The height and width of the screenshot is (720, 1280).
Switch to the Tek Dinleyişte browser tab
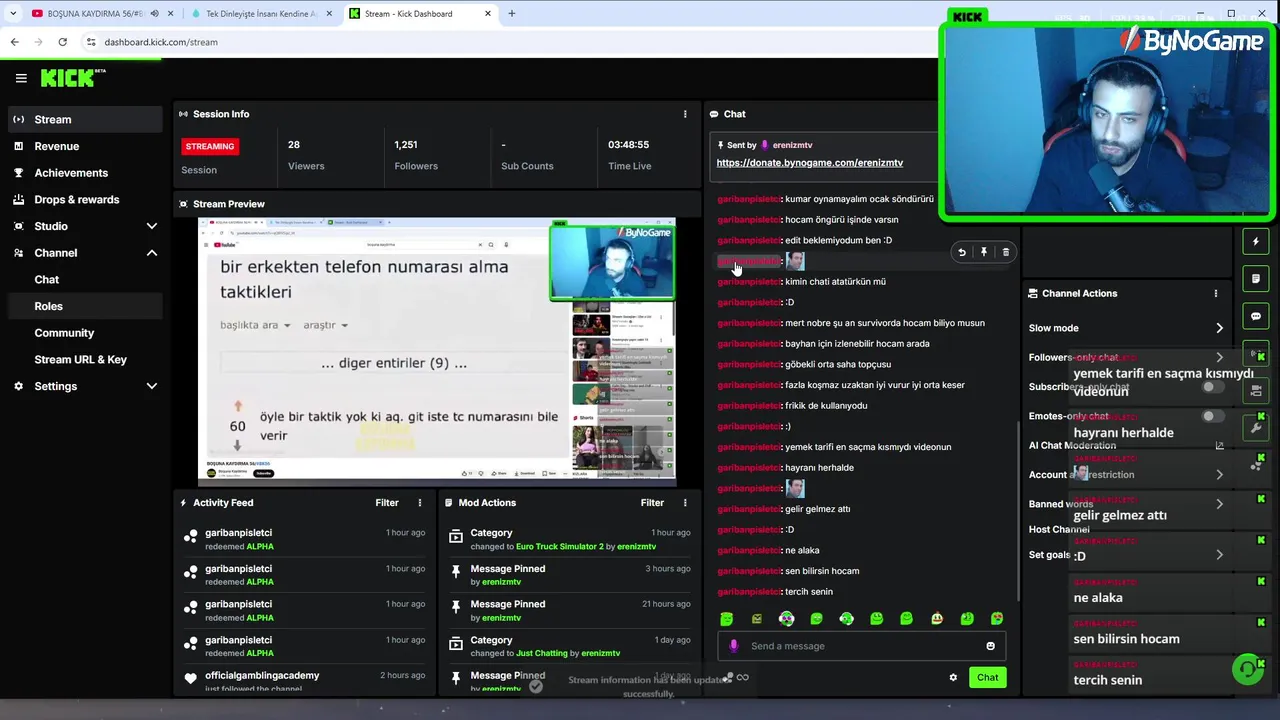pyautogui.click(x=260, y=14)
